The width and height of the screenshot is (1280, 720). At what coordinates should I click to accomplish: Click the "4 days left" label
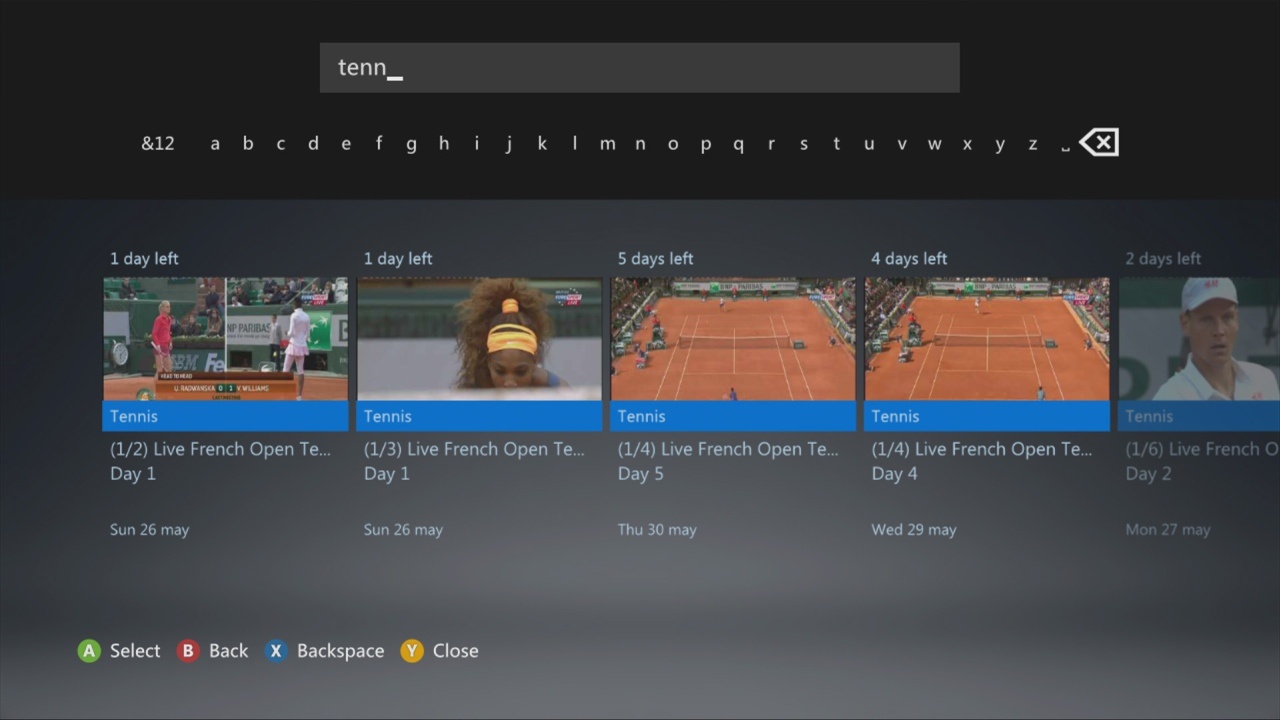pos(909,259)
